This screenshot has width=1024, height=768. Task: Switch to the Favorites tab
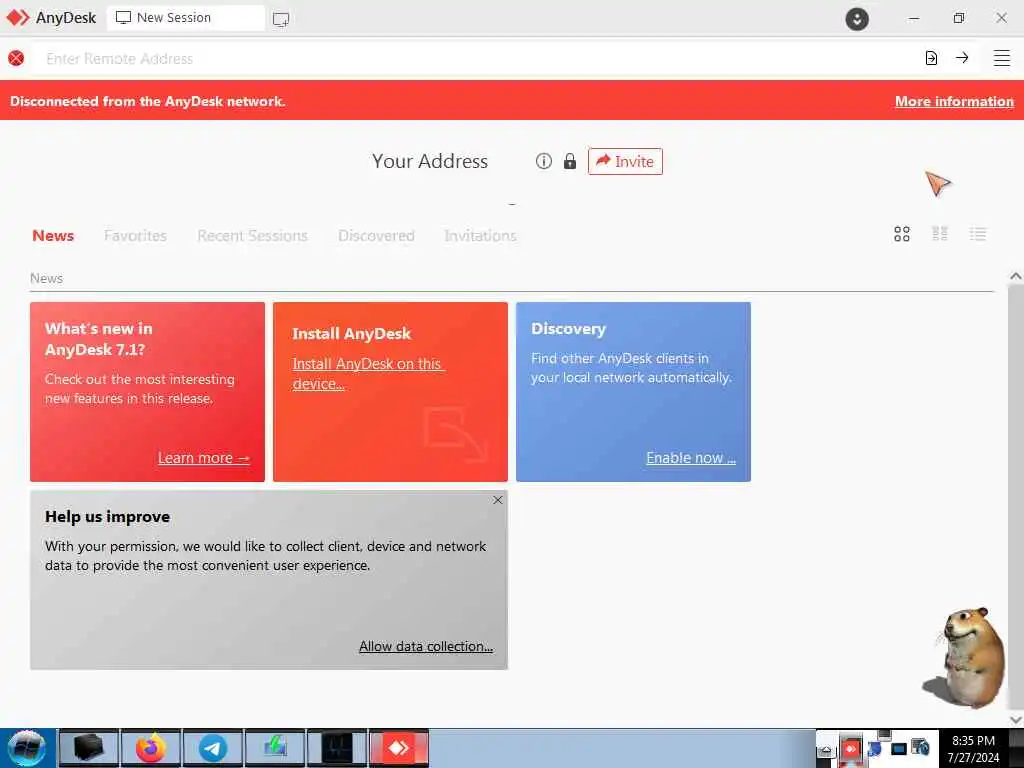[x=135, y=235]
